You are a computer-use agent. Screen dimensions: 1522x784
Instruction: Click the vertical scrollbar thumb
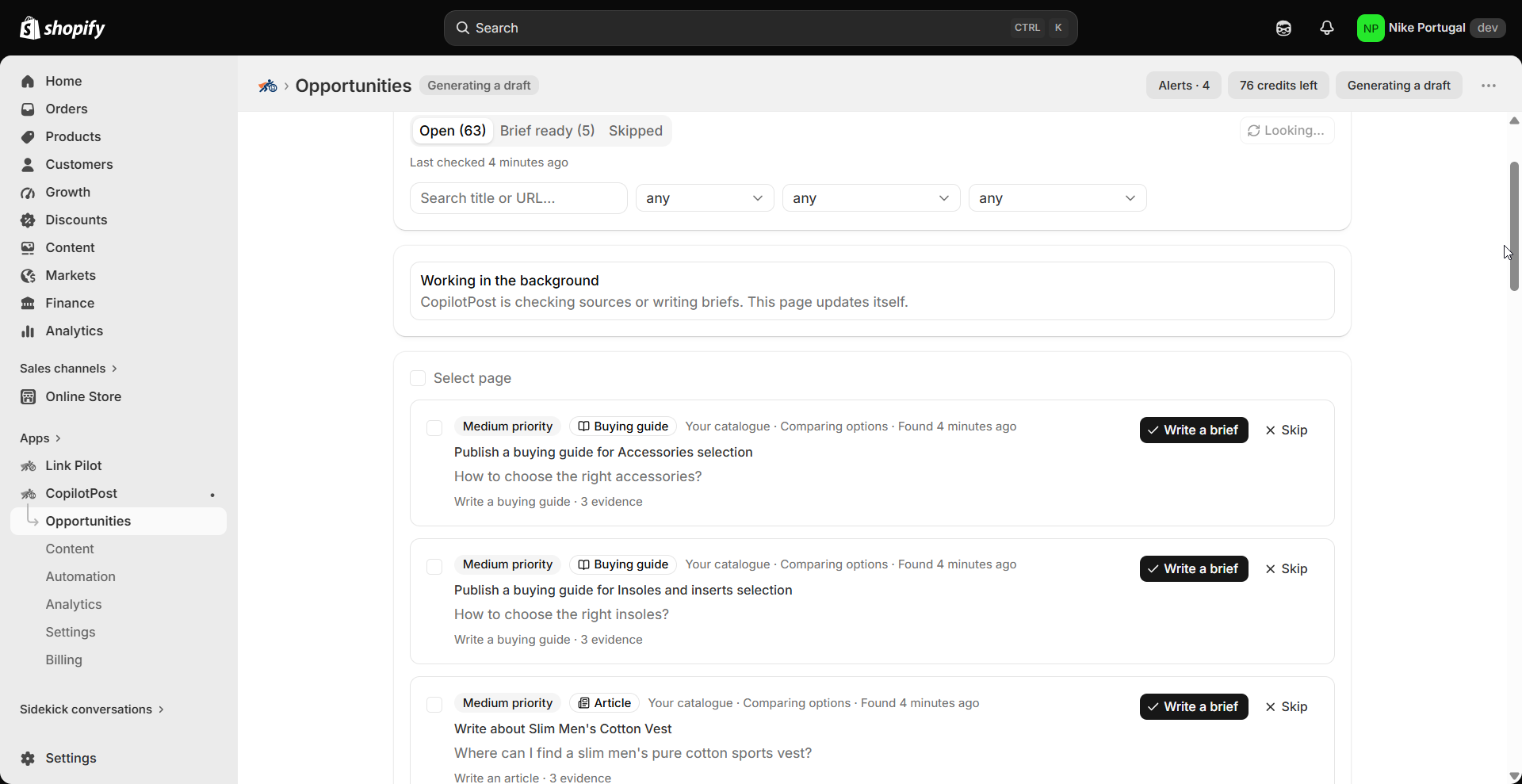pos(1514,226)
